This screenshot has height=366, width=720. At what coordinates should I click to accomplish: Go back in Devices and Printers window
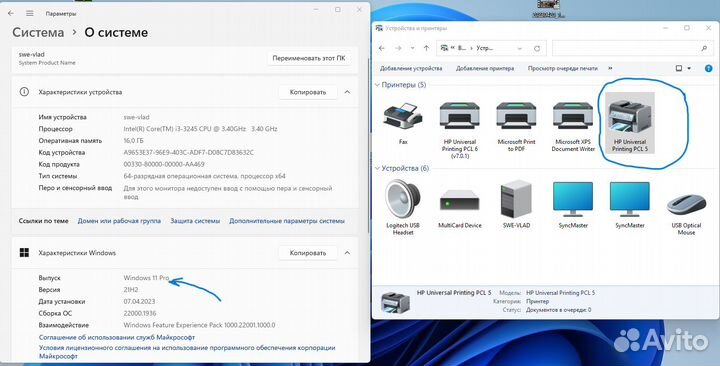(382, 48)
